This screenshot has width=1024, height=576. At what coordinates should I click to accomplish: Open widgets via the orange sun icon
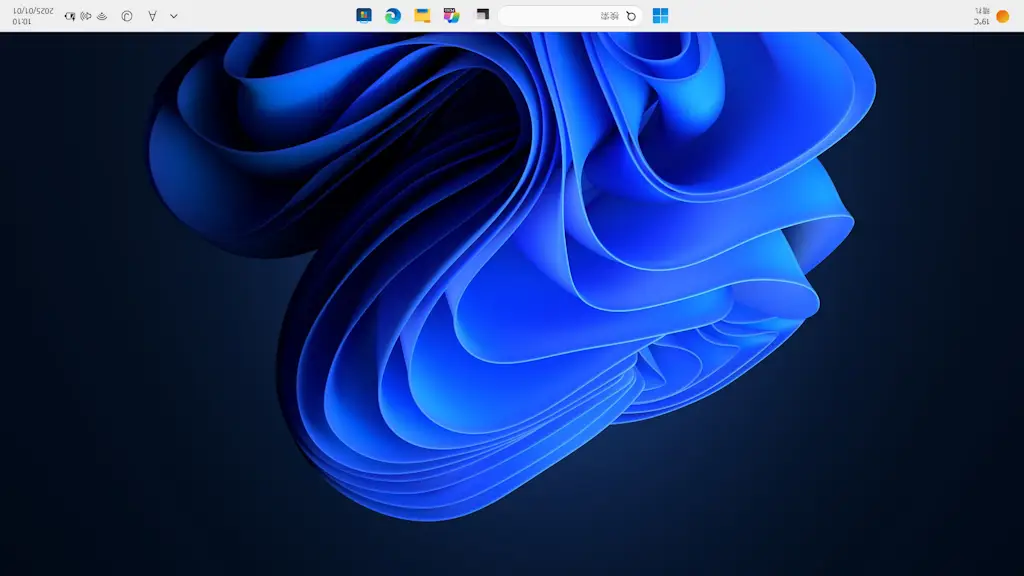click(x=1002, y=16)
